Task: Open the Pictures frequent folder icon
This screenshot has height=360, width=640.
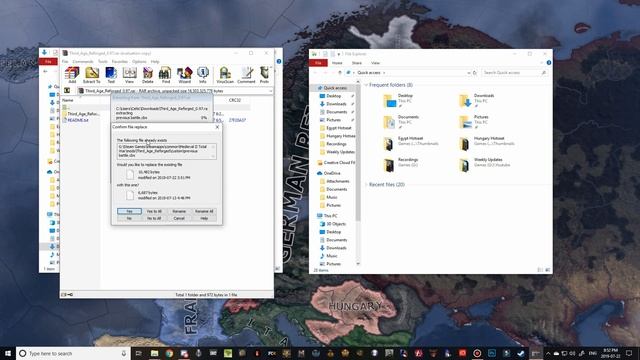Action: (x=465, y=122)
